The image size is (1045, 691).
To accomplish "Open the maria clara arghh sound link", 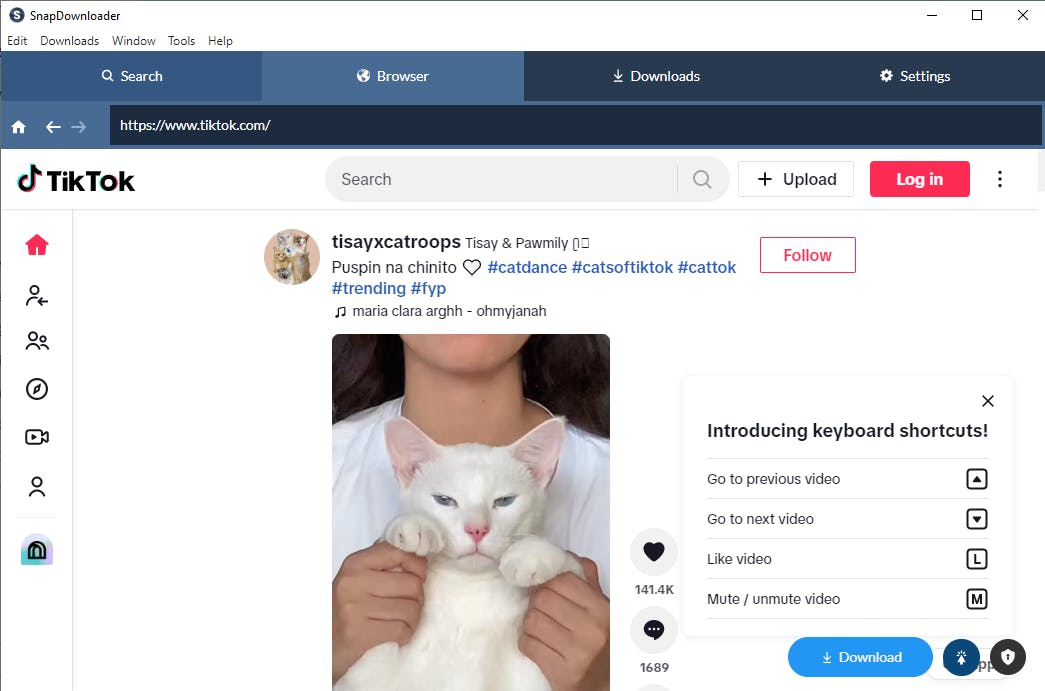I will coord(440,311).
